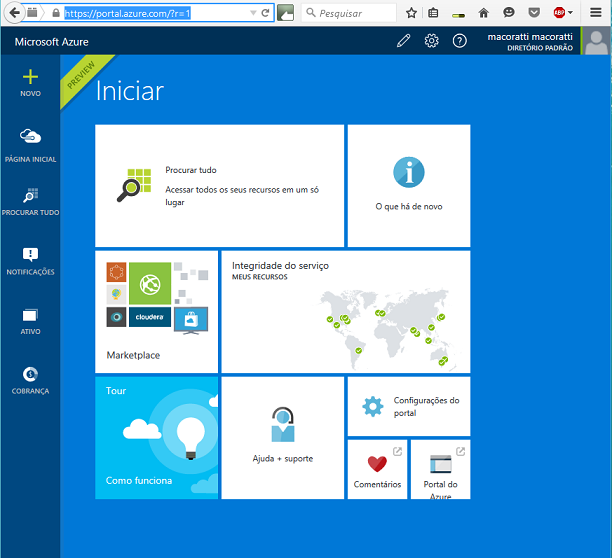The width and height of the screenshot is (612, 558).
Task: Click the browser back arrow button
Action: coord(14,13)
